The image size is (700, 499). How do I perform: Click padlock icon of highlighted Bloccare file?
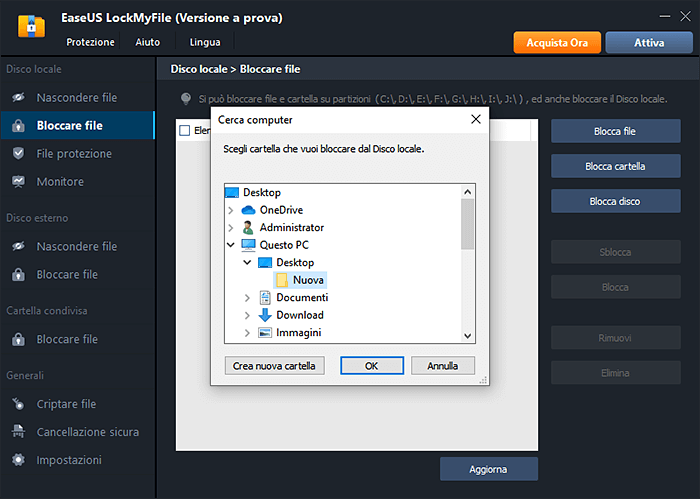click(x=18, y=125)
